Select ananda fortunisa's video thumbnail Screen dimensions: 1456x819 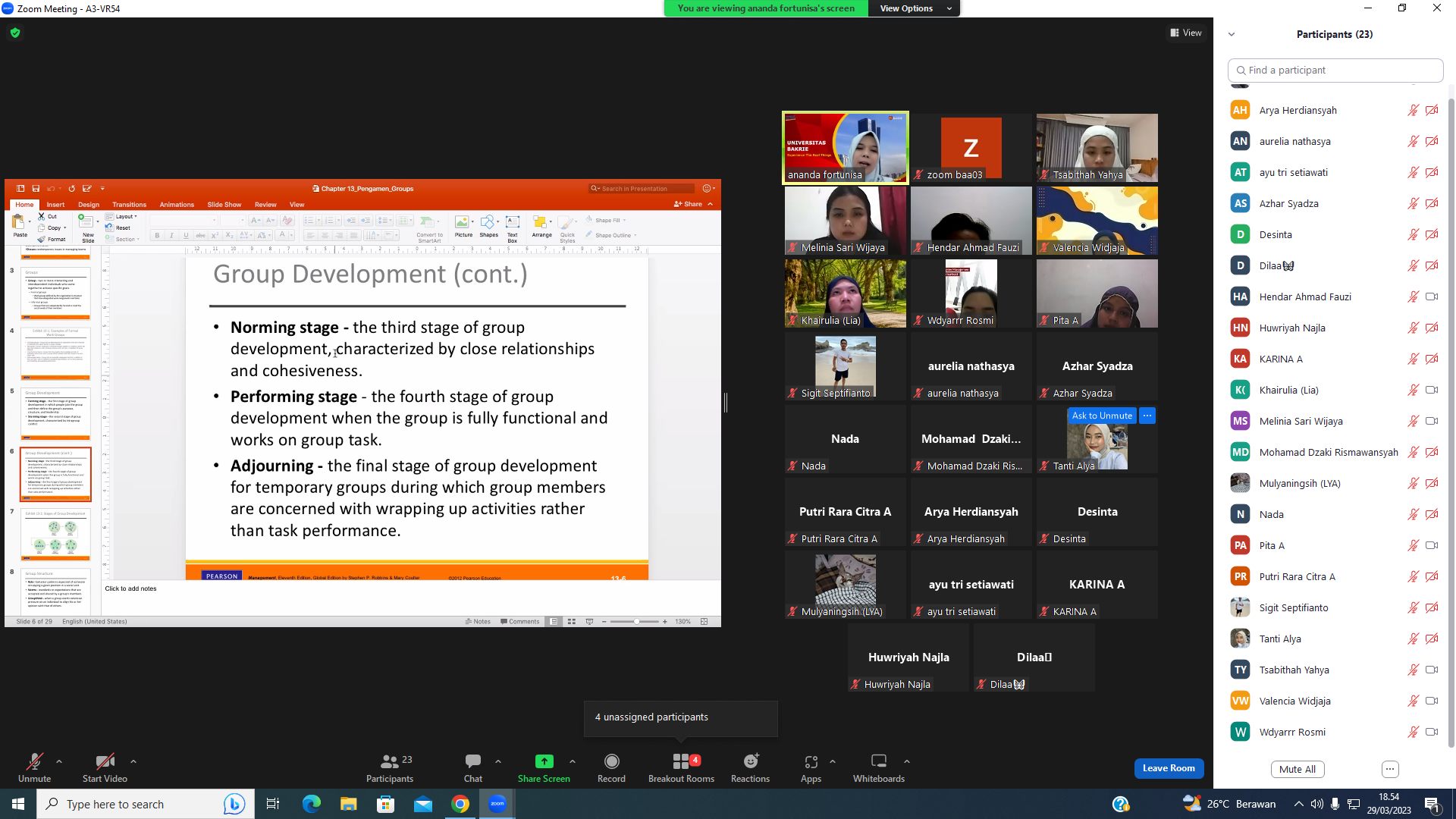click(x=846, y=148)
